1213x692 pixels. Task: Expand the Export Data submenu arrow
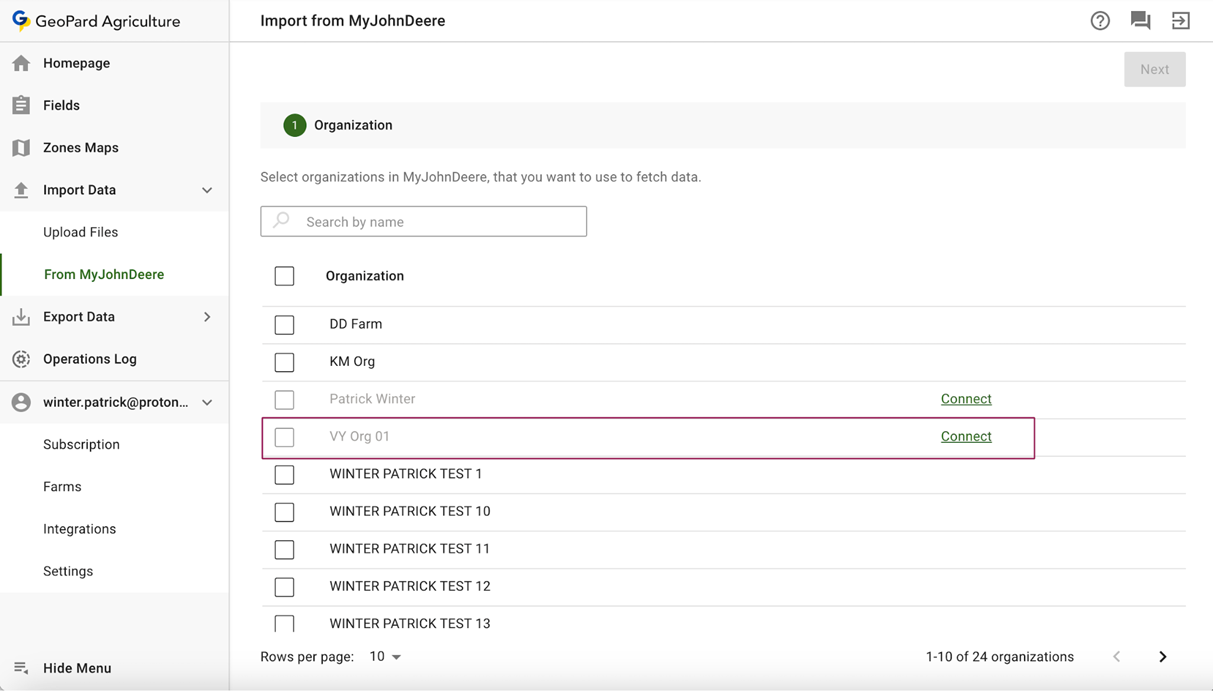point(207,317)
